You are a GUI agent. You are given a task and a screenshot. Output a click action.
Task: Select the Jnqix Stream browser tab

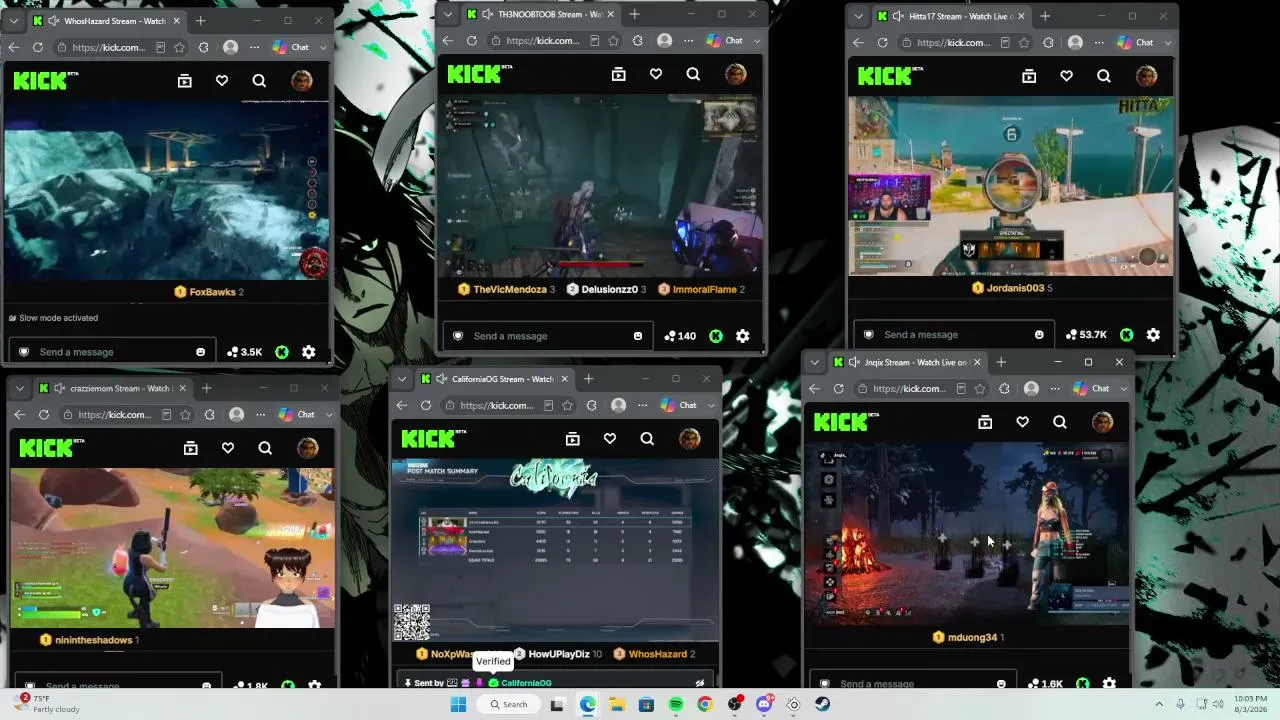tap(907, 362)
